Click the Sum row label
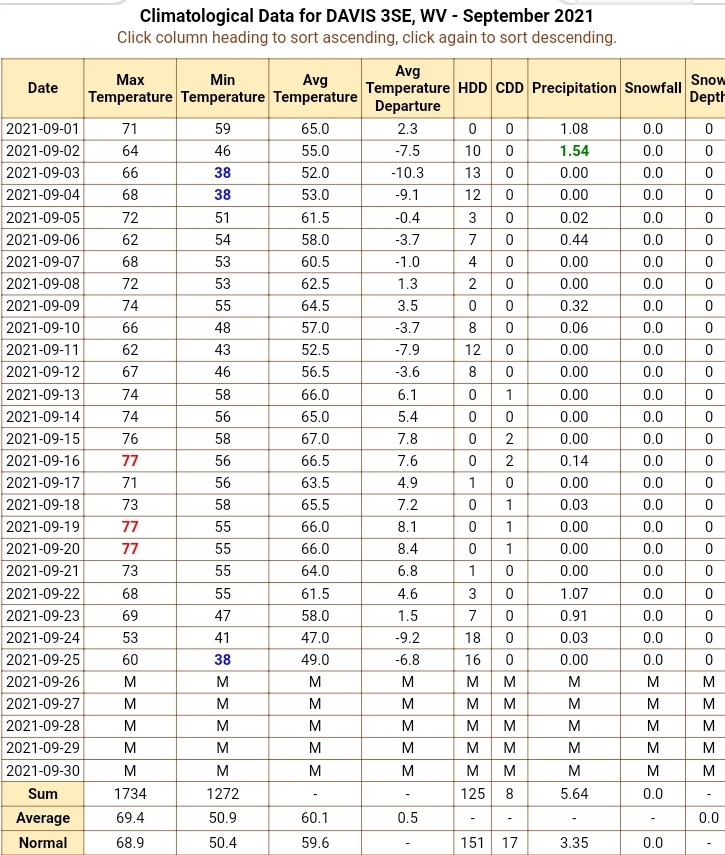Viewport: 725px width, 855px height. [x=43, y=794]
